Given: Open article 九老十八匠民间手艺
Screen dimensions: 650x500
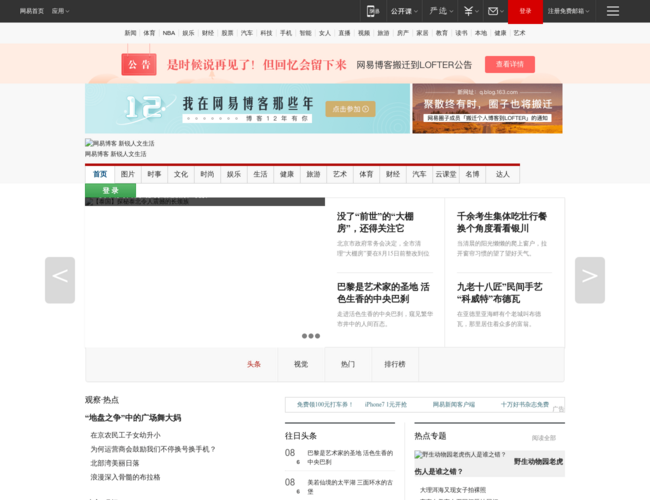Looking at the screenshot, I should pyautogui.click(x=500, y=293).
